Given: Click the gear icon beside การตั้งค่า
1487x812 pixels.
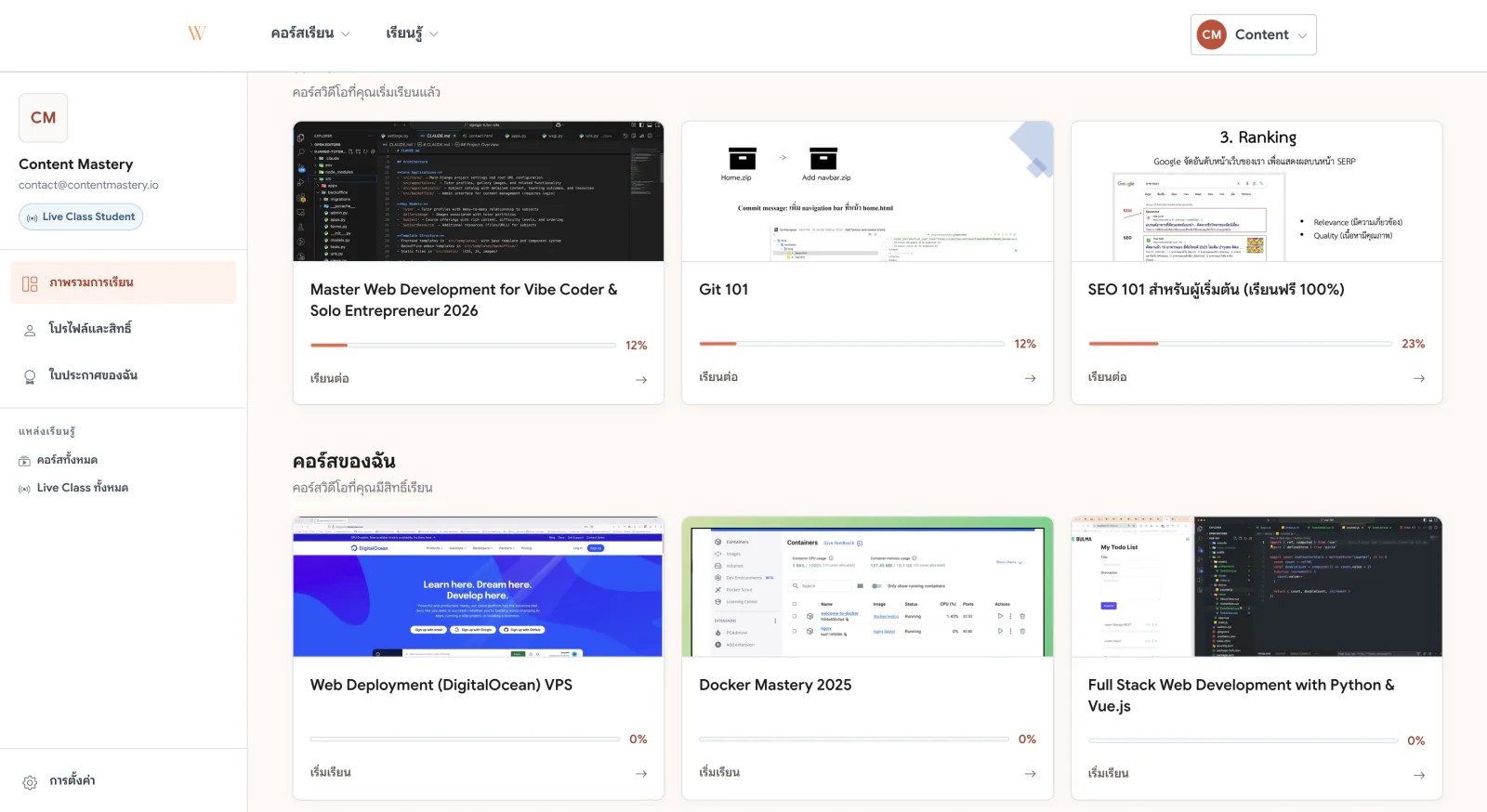Looking at the screenshot, I should point(30,782).
